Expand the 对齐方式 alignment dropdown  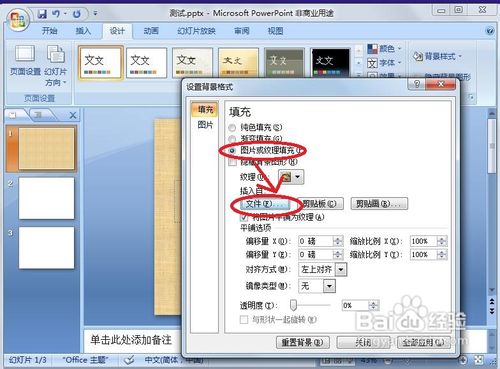341,269
